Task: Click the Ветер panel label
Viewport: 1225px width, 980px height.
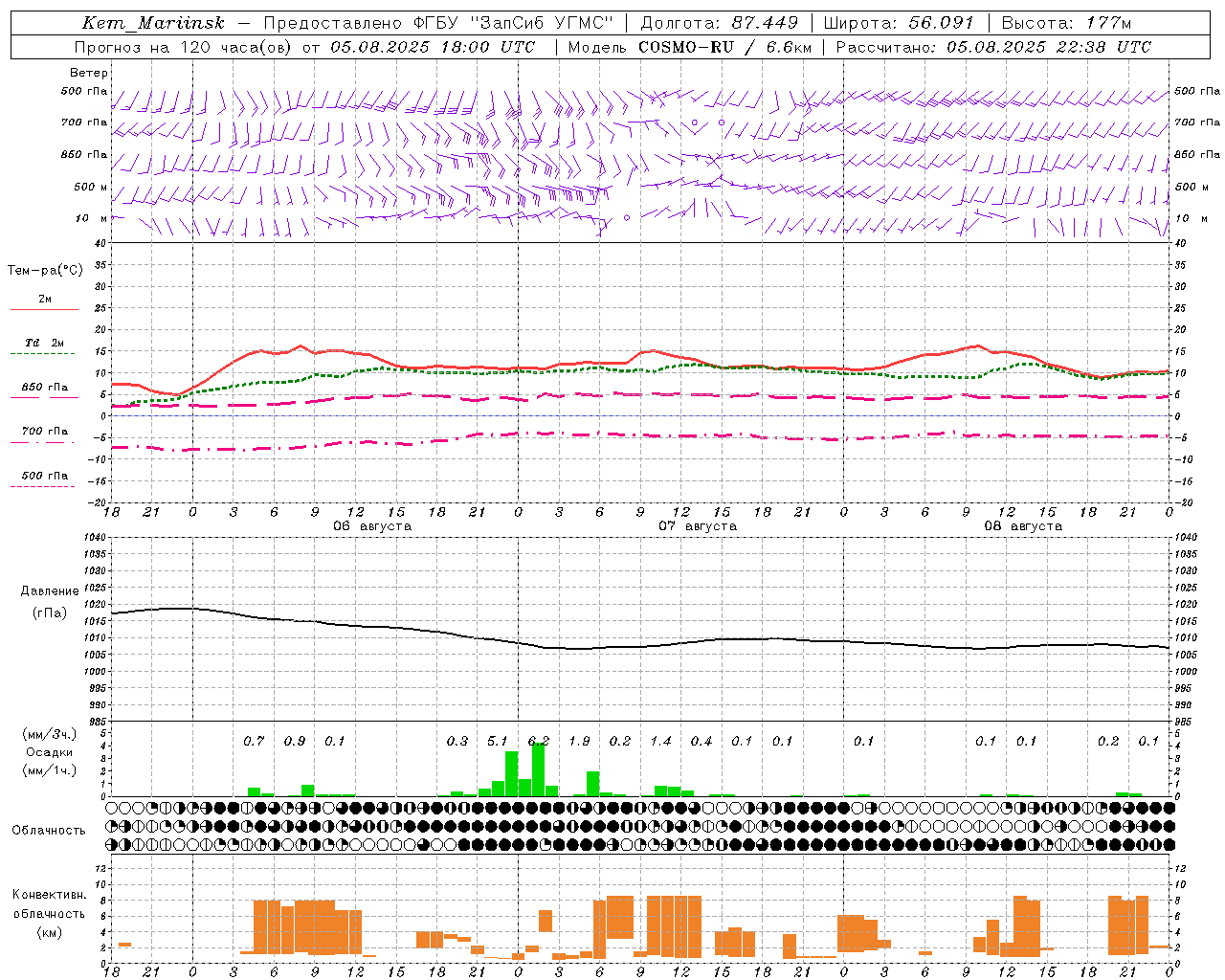Action: (x=89, y=73)
